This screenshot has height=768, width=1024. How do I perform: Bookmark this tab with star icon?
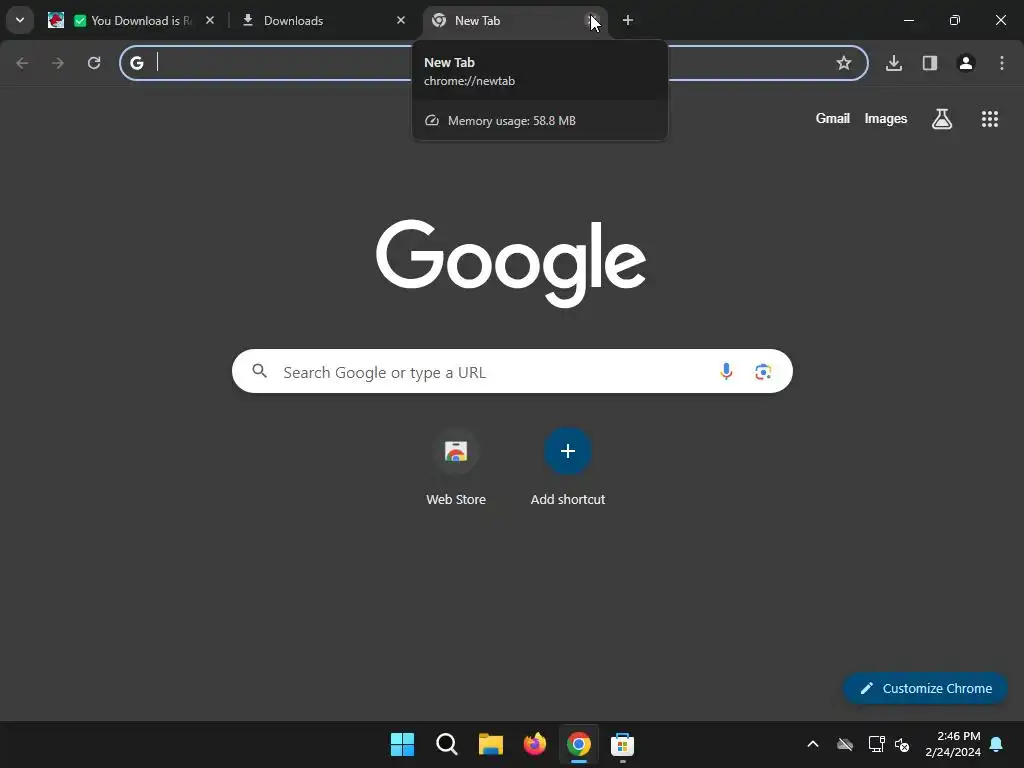click(x=844, y=63)
